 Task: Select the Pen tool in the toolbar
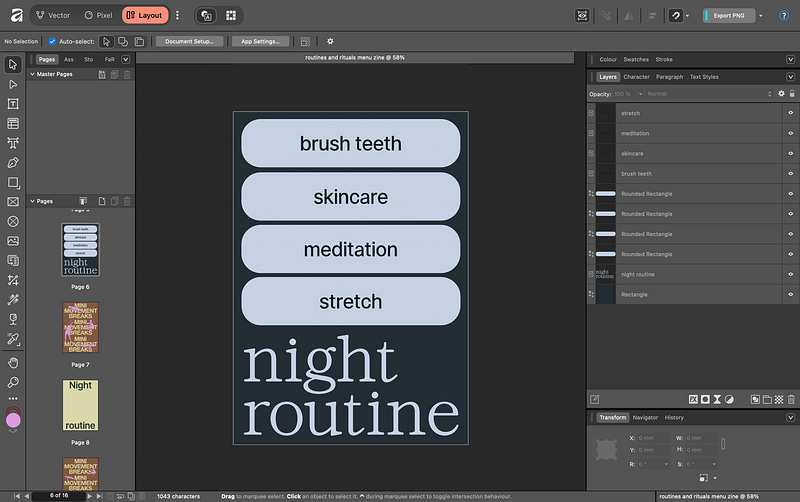(13, 163)
